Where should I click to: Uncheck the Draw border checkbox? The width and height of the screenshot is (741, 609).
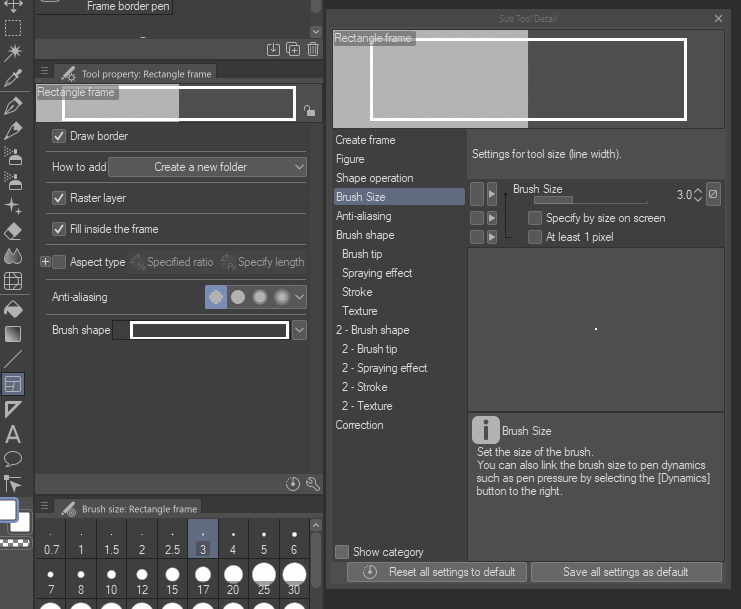59,136
